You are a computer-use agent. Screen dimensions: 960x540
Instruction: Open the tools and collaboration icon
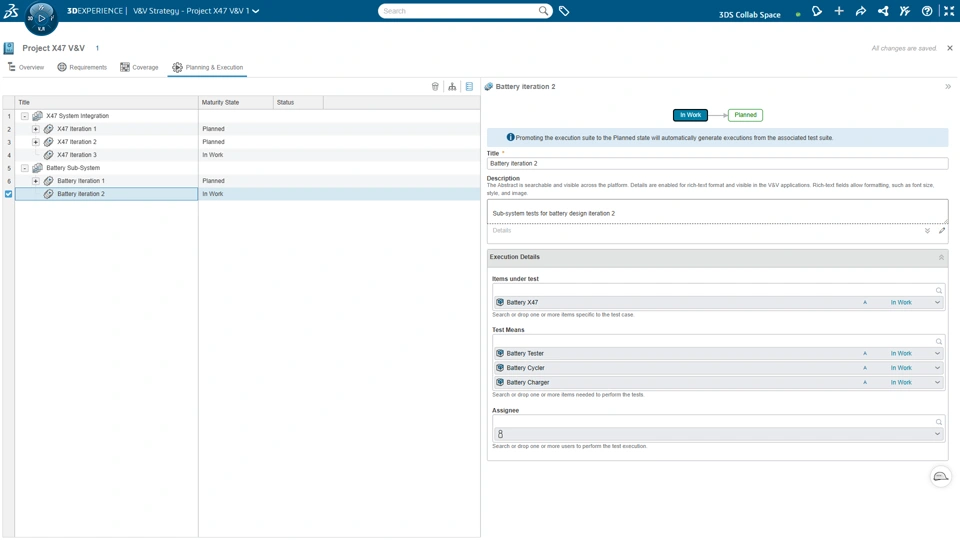coord(905,11)
